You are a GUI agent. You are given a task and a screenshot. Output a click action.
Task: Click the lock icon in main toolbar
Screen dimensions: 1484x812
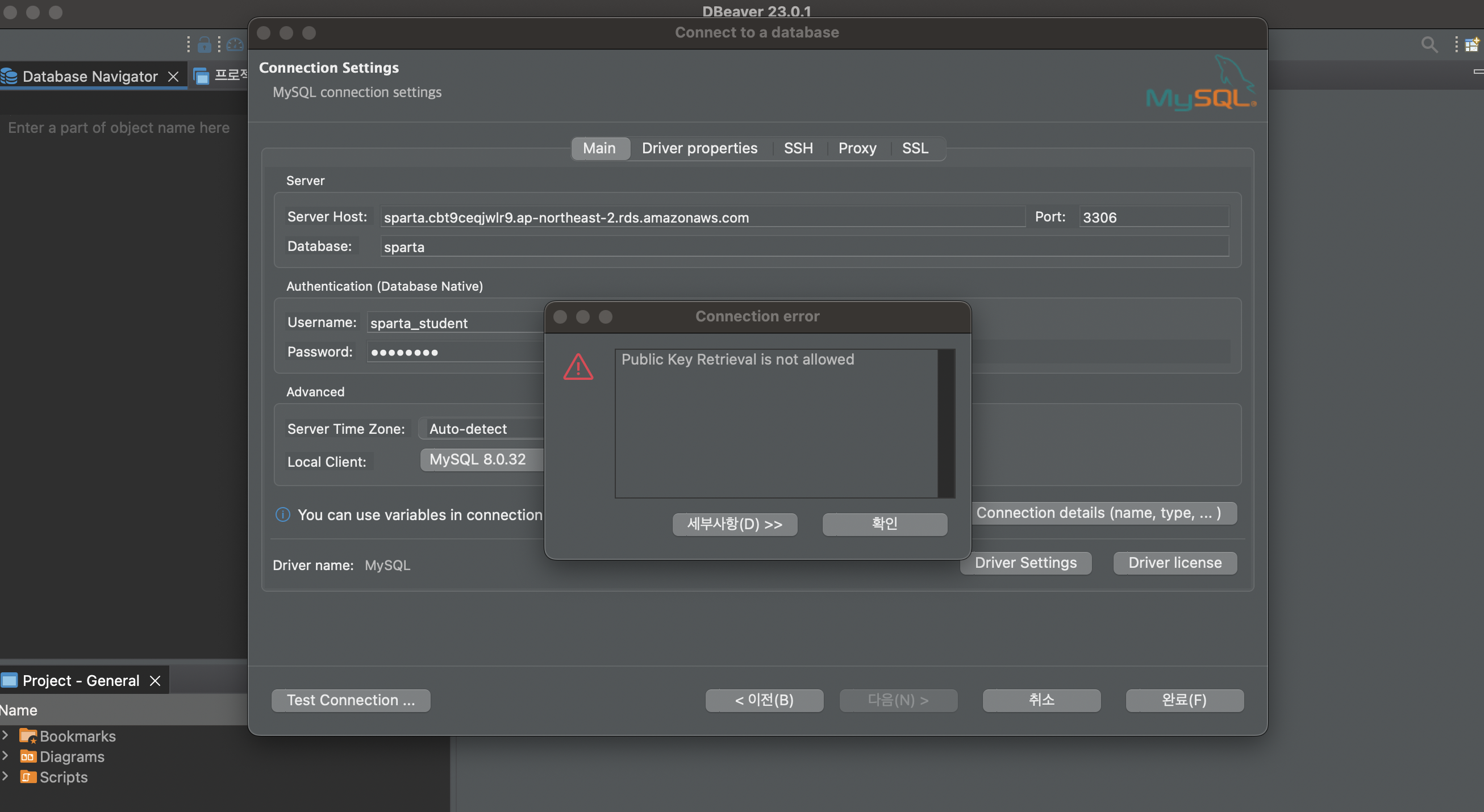tap(204, 44)
